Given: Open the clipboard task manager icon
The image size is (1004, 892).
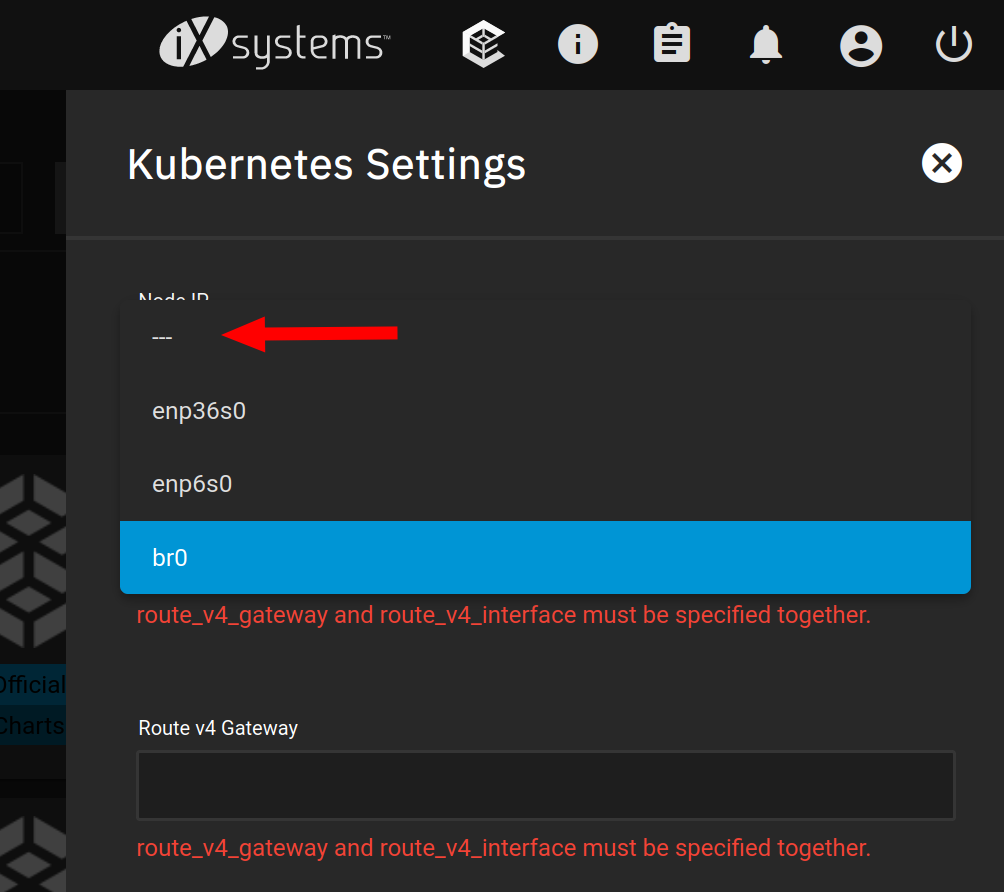Looking at the screenshot, I should coord(672,43).
